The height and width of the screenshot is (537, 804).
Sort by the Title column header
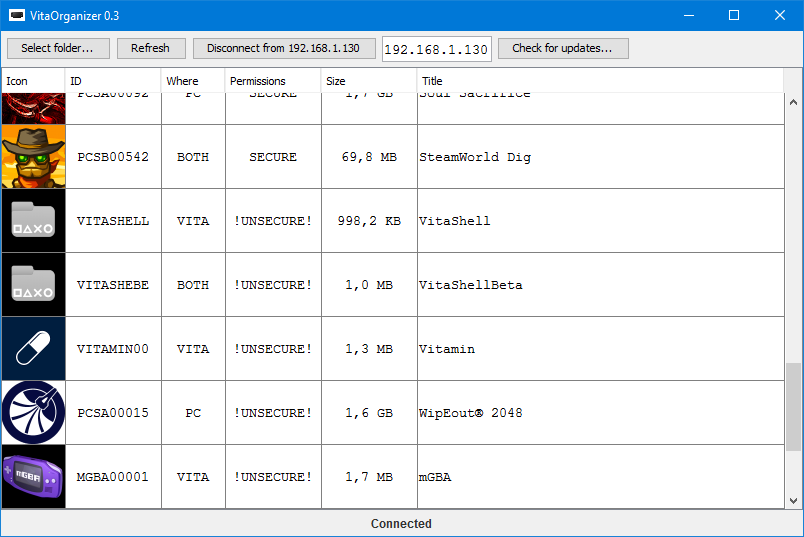click(x=600, y=81)
